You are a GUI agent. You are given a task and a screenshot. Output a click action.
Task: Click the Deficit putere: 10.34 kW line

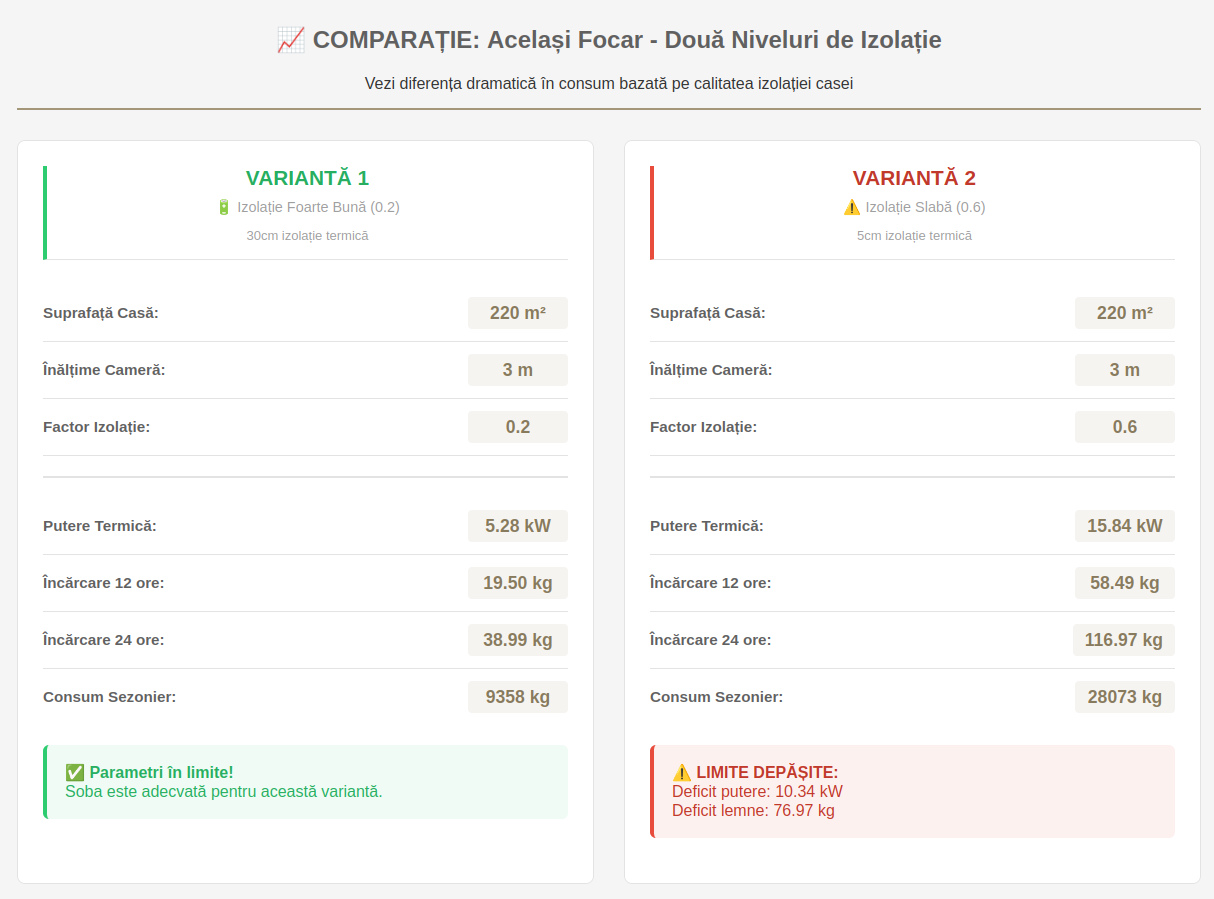[757, 791]
